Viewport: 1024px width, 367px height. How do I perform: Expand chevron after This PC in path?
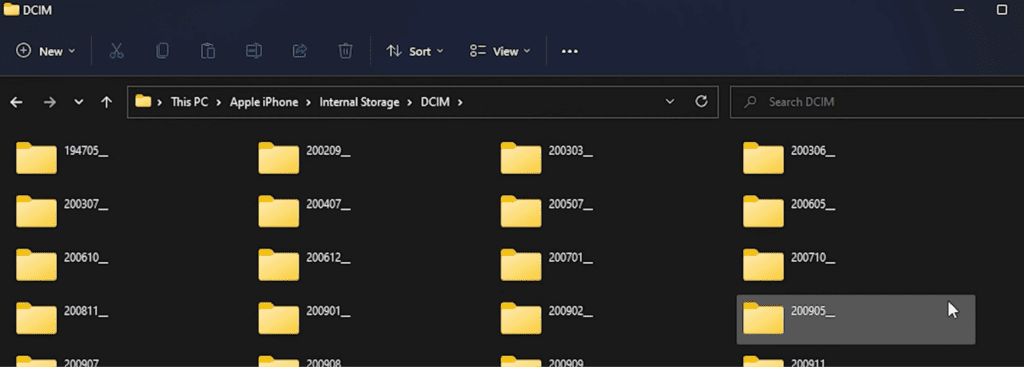[219, 102]
